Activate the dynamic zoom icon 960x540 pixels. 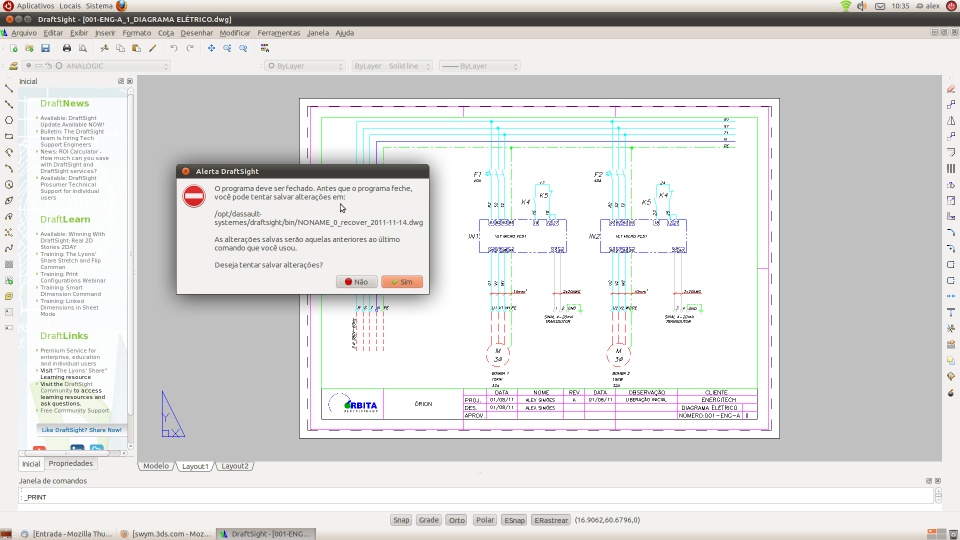(227, 48)
